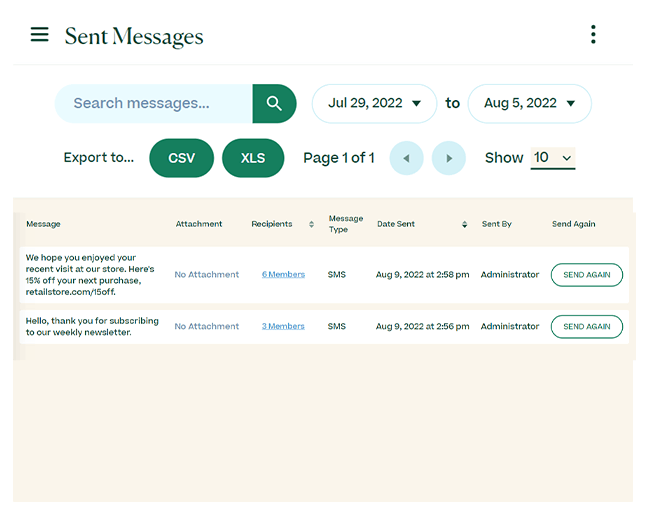Click the 'Page 1 of 1' indicator
The image size is (649, 517).
point(339,158)
